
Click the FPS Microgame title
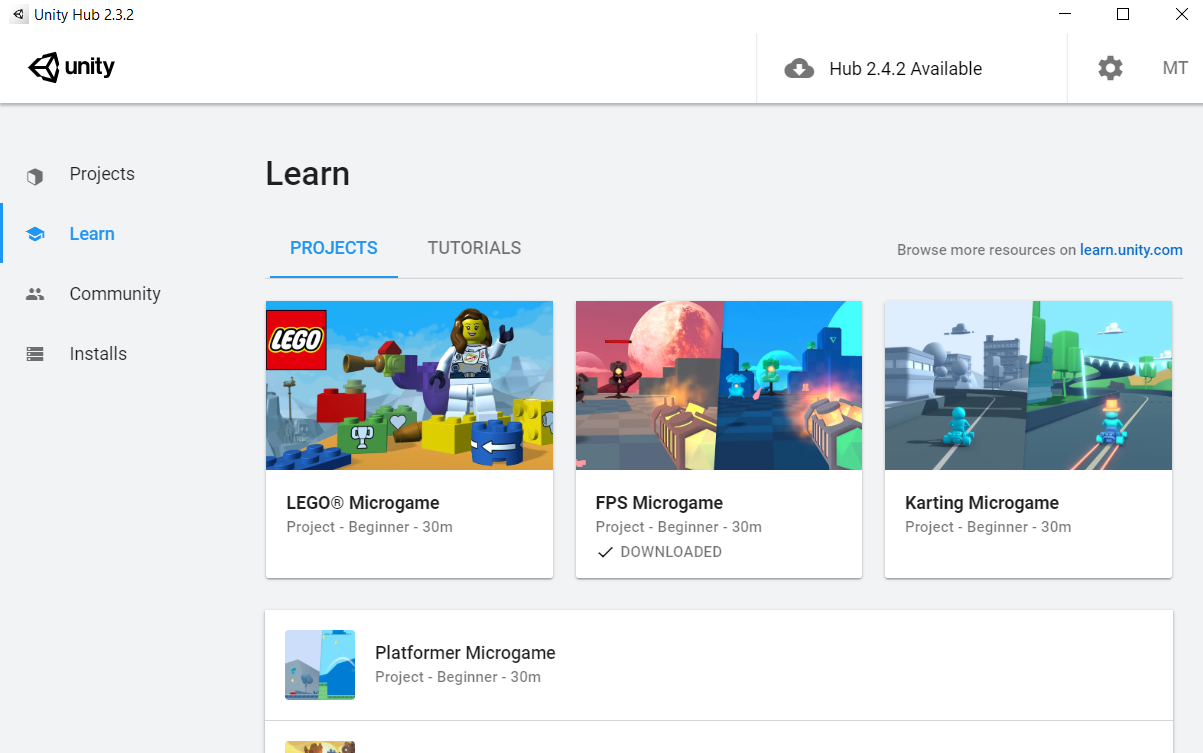coord(659,503)
